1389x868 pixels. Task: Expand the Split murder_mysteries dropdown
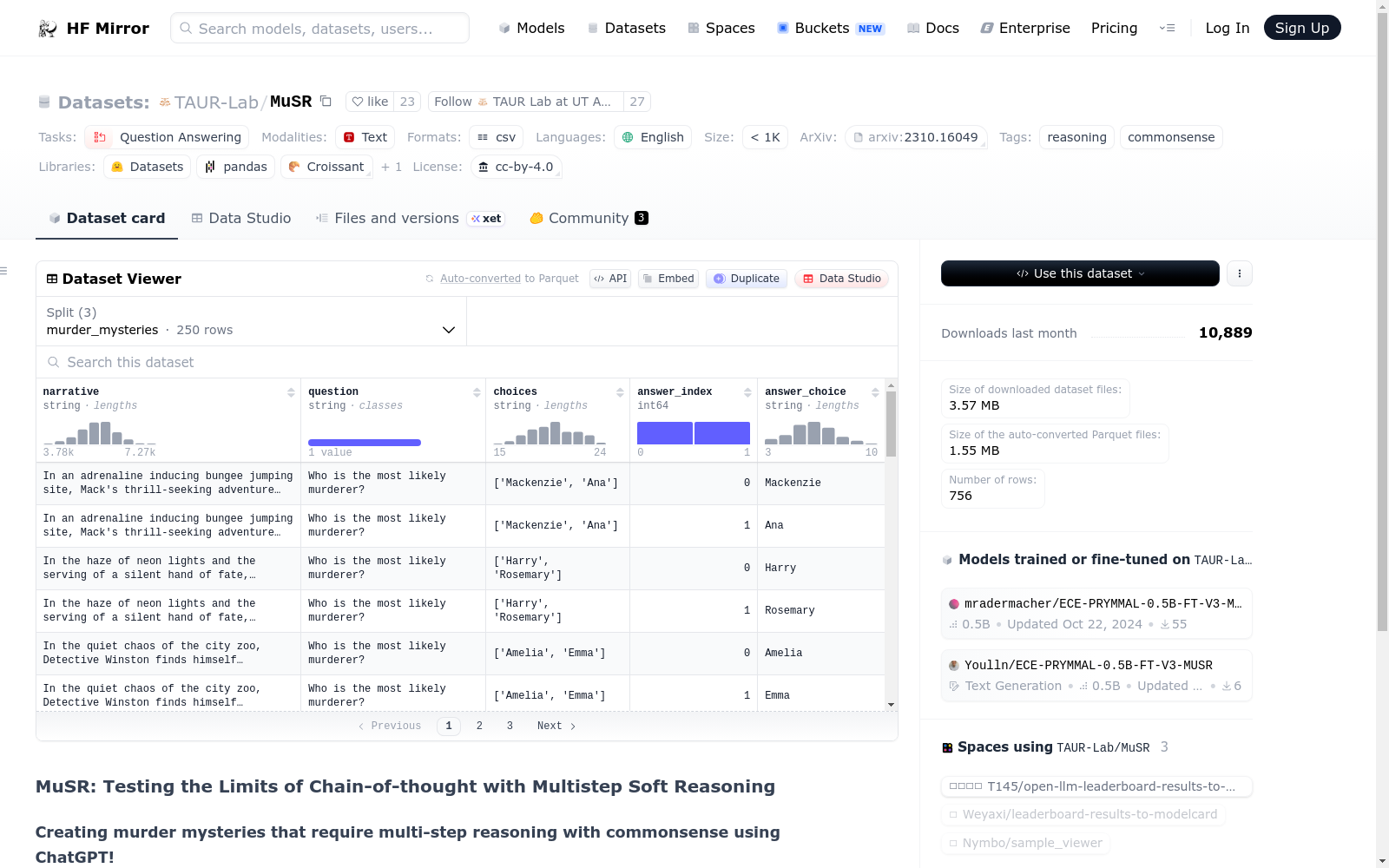(x=251, y=321)
